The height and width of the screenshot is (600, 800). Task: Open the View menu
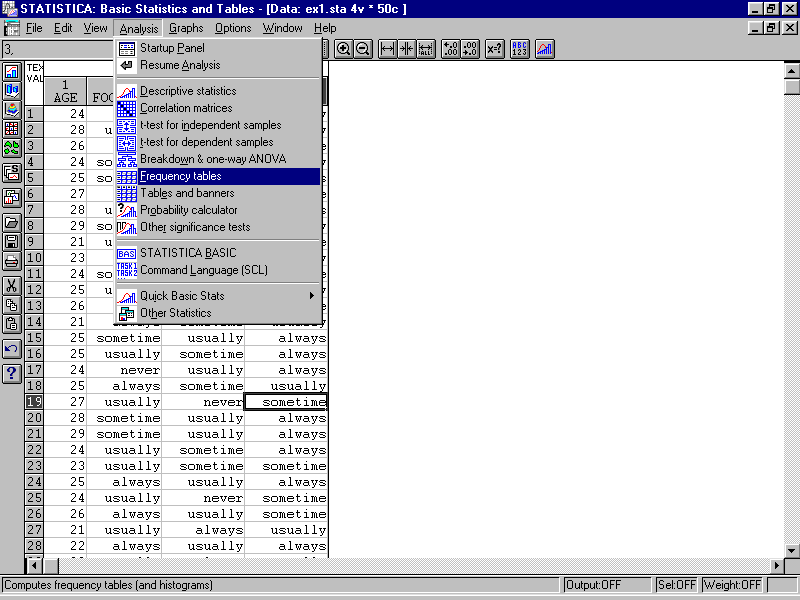(95, 28)
